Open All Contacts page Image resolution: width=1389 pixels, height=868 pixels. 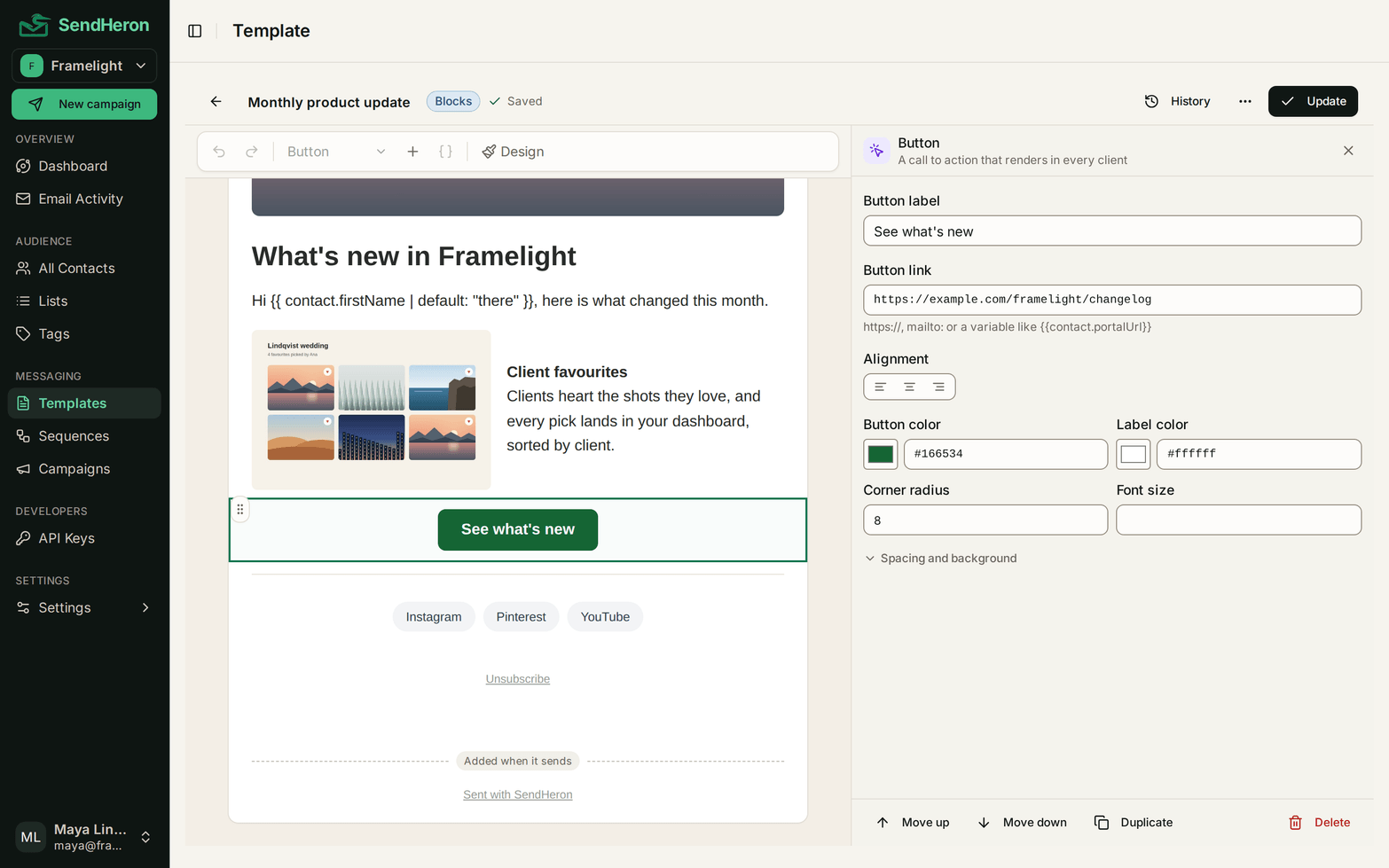pyautogui.click(x=84, y=268)
